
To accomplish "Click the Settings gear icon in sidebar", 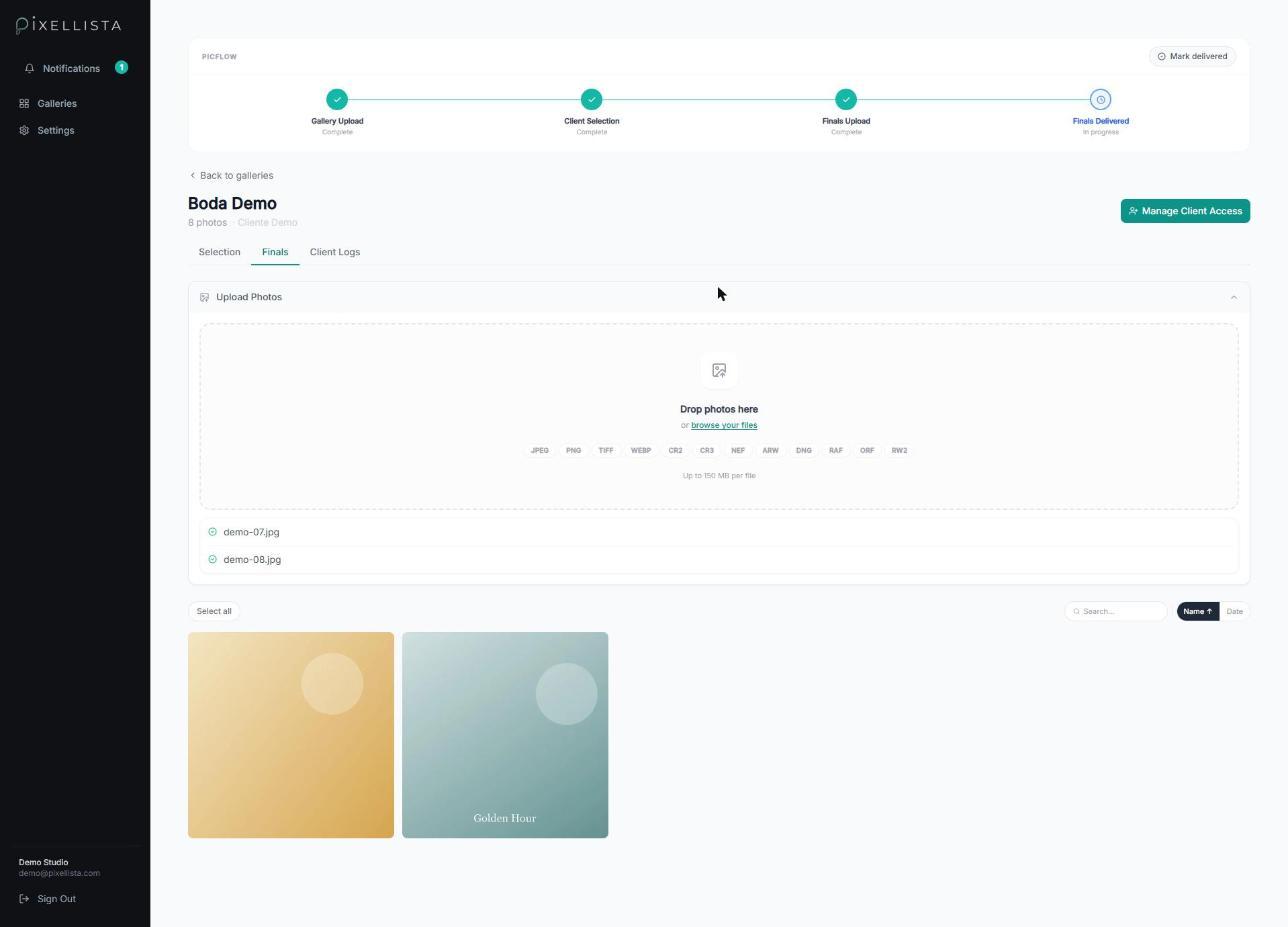I will point(24,130).
